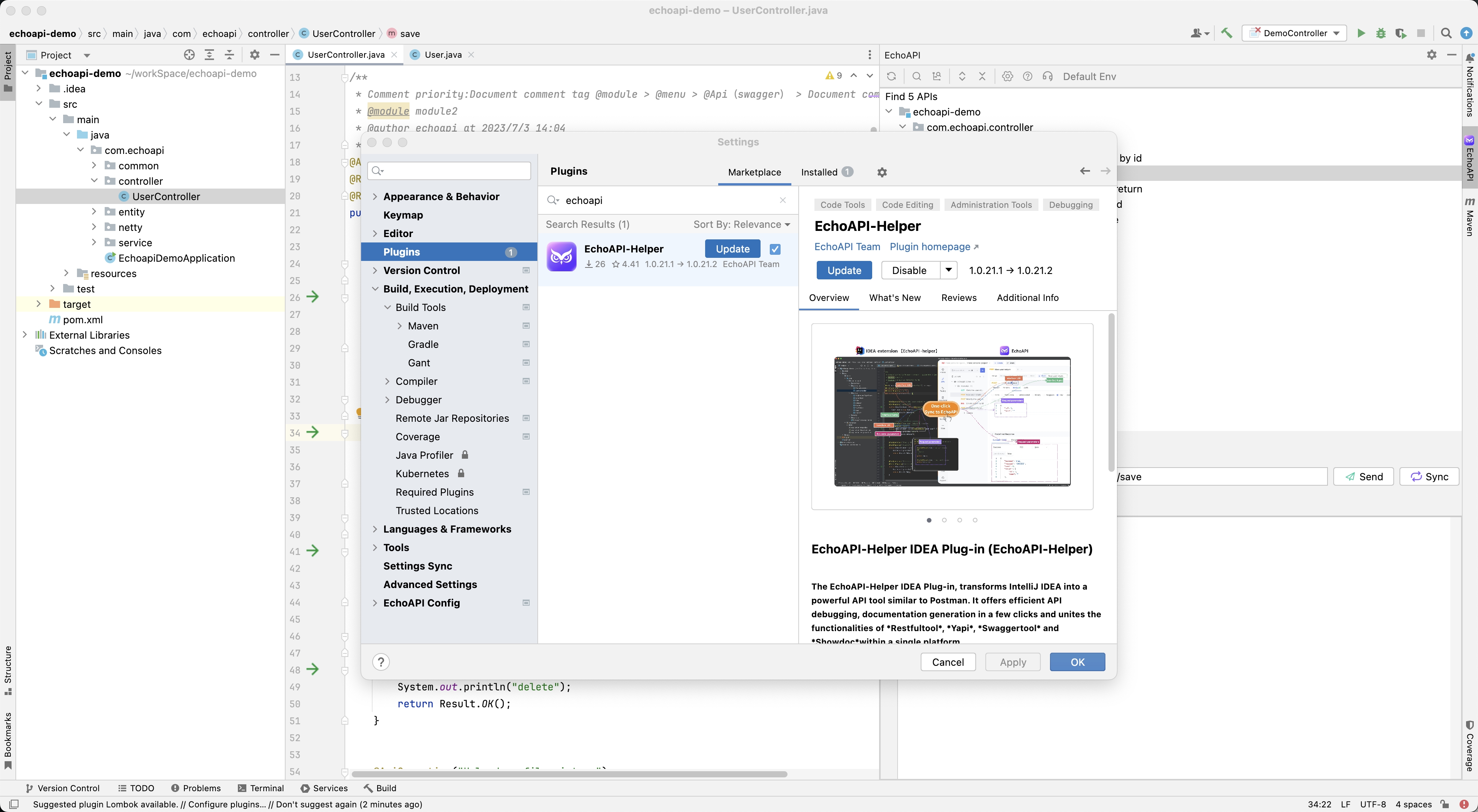Screen dimensions: 1478x812
Task: Open plugins gear menu in Settings
Action: click(x=882, y=172)
